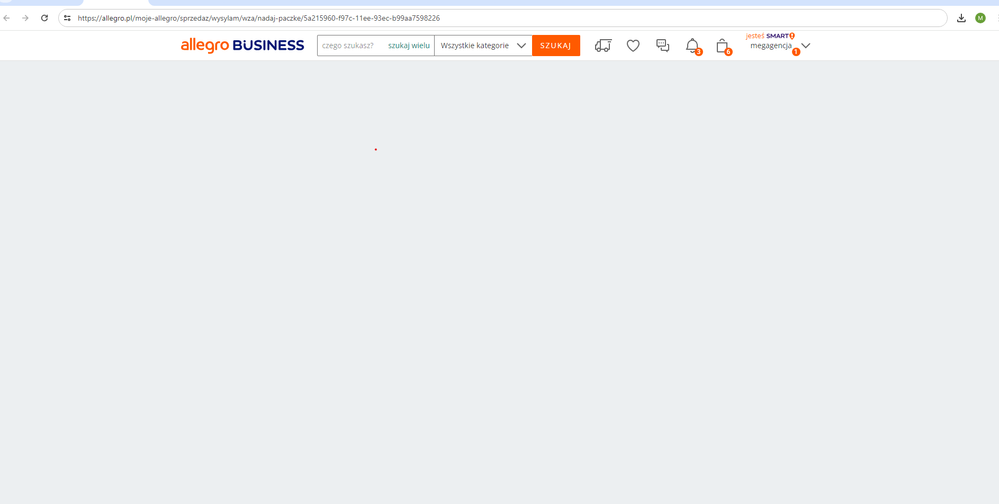Open the Allegro delivery truck icon
999x504 pixels.
(603, 46)
